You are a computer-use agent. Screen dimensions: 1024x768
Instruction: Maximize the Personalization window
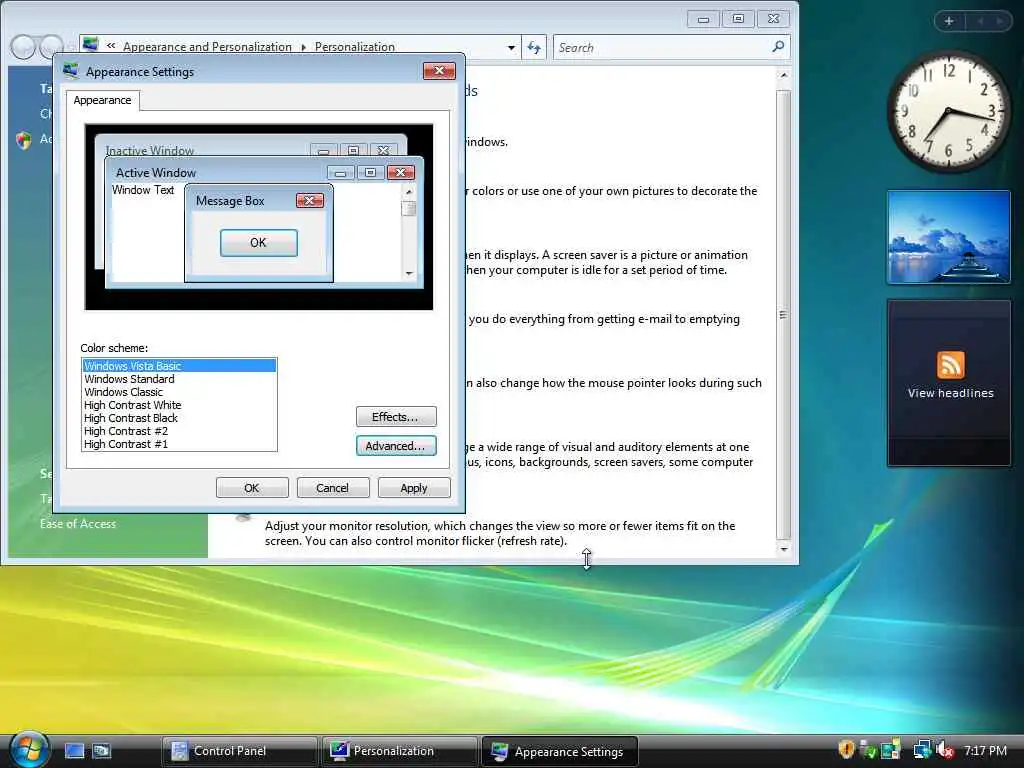tap(738, 19)
